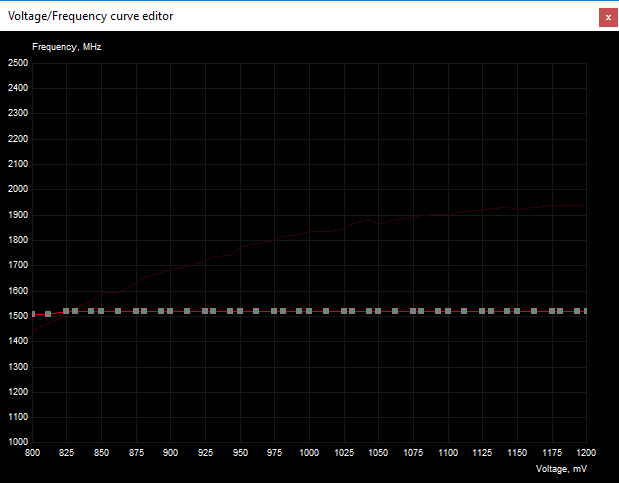Click the 'Voltage, mV' axis title
The image size is (619, 483).
[x=561, y=469]
